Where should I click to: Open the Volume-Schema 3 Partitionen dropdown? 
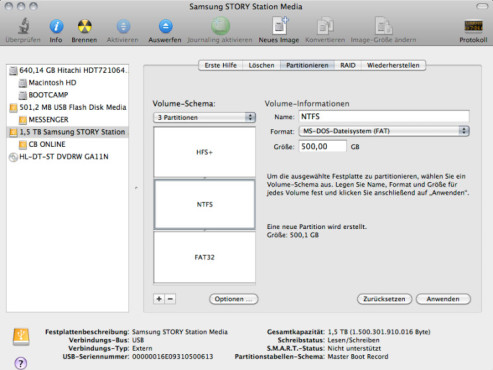pos(204,117)
